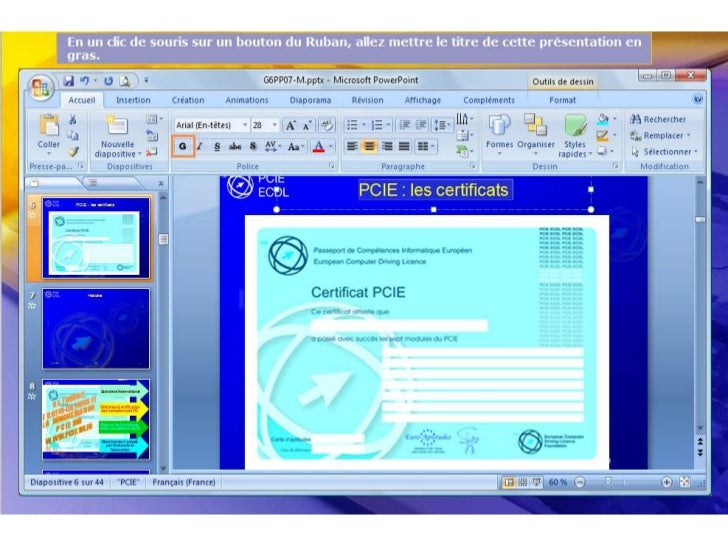Toggle underline with the S button

coord(217,147)
